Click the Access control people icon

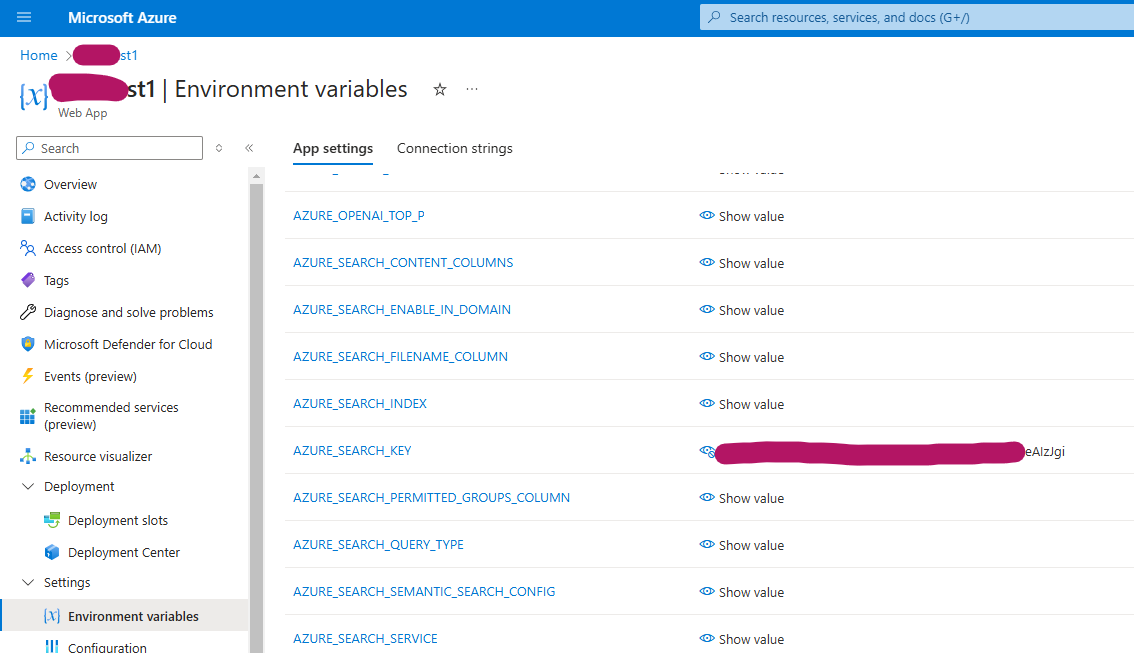point(27,248)
